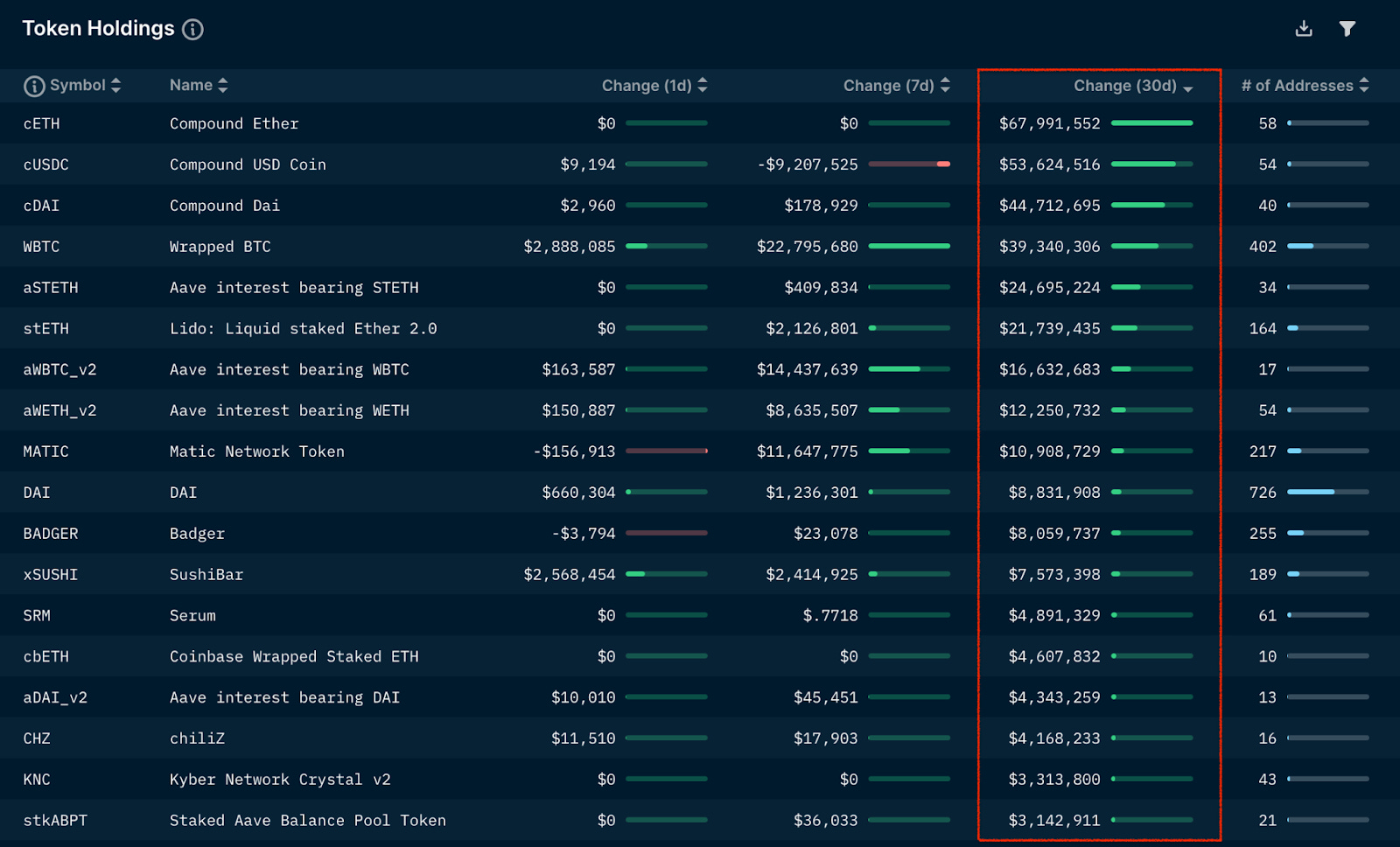Image resolution: width=1400 pixels, height=847 pixels.
Task: Click the $22,795,680 7d change value
Action: click(808, 247)
